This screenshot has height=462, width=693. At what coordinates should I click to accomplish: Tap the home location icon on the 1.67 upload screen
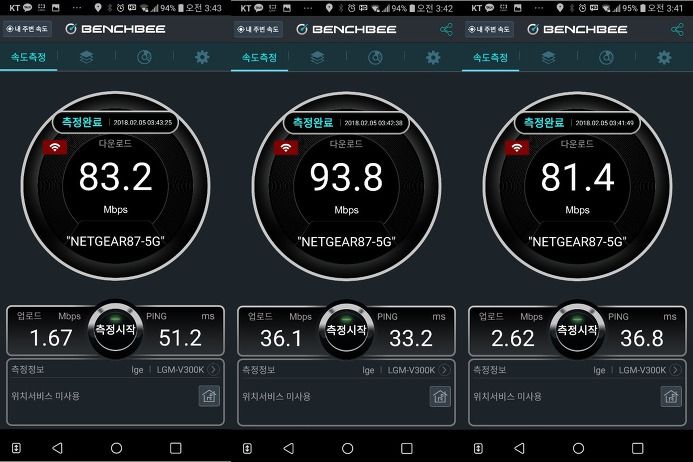click(x=209, y=396)
